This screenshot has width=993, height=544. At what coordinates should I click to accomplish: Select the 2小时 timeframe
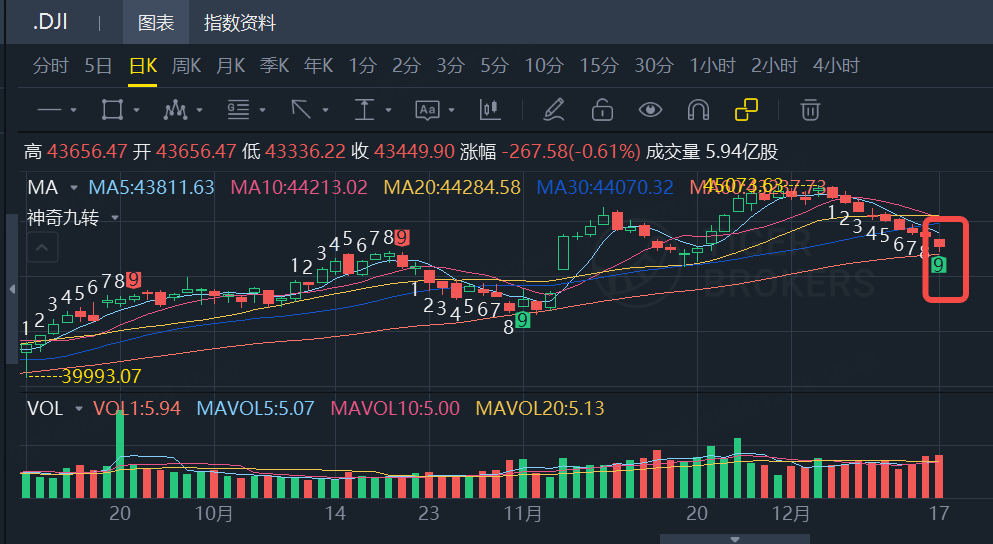[774, 65]
